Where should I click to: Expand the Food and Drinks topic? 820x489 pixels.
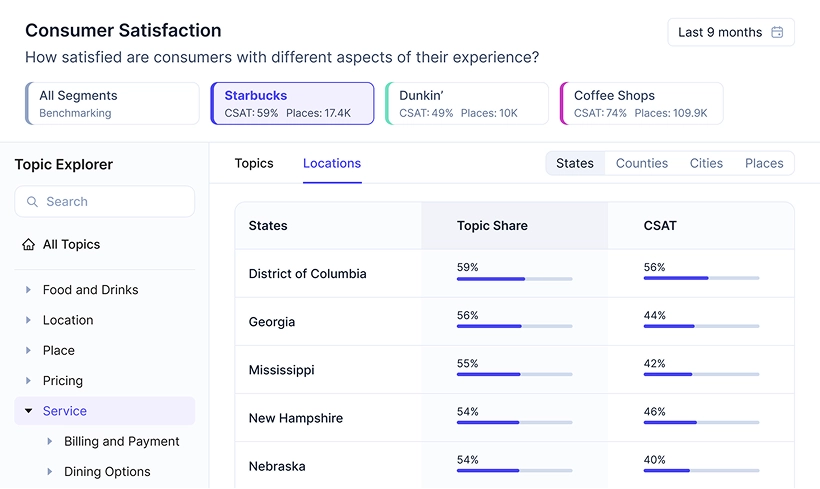pyautogui.click(x=28, y=290)
